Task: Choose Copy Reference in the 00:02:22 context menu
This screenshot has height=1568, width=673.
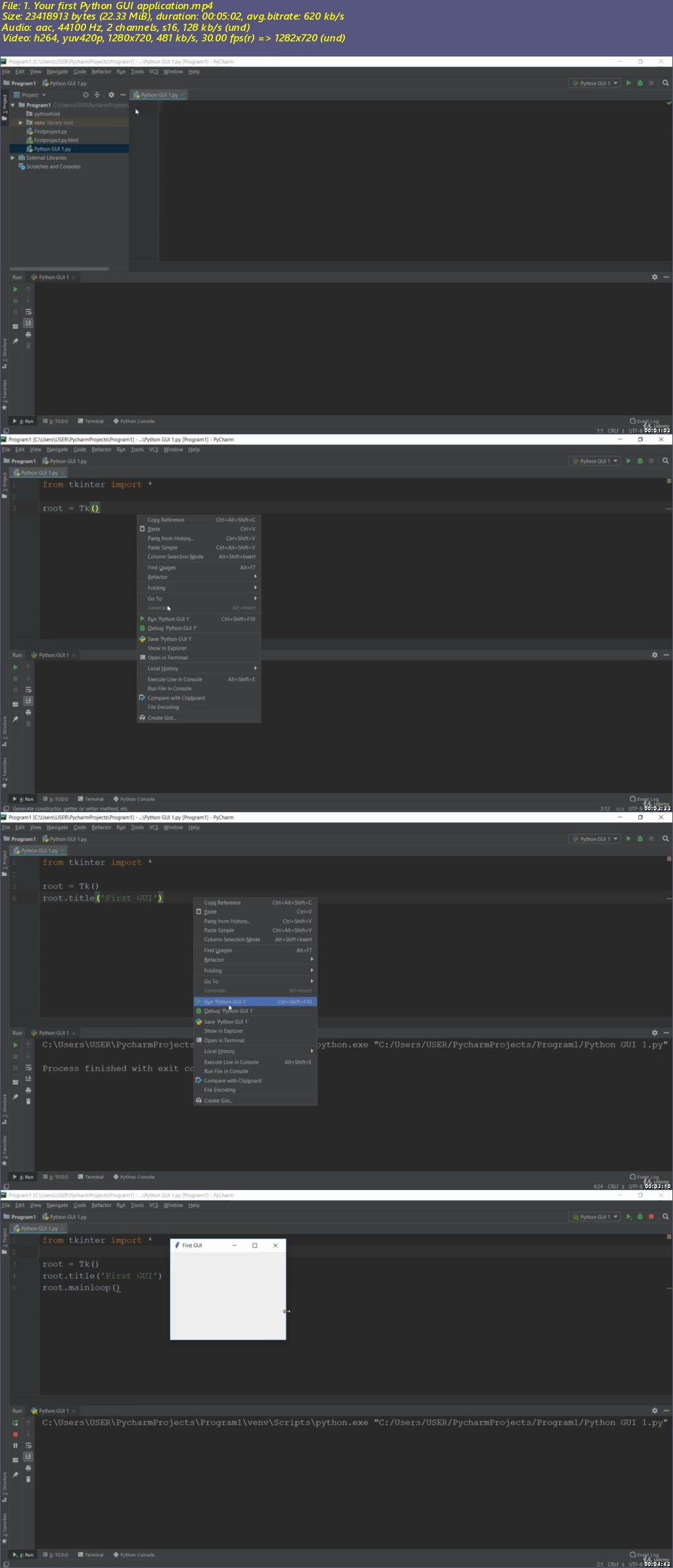Action: [x=199, y=520]
